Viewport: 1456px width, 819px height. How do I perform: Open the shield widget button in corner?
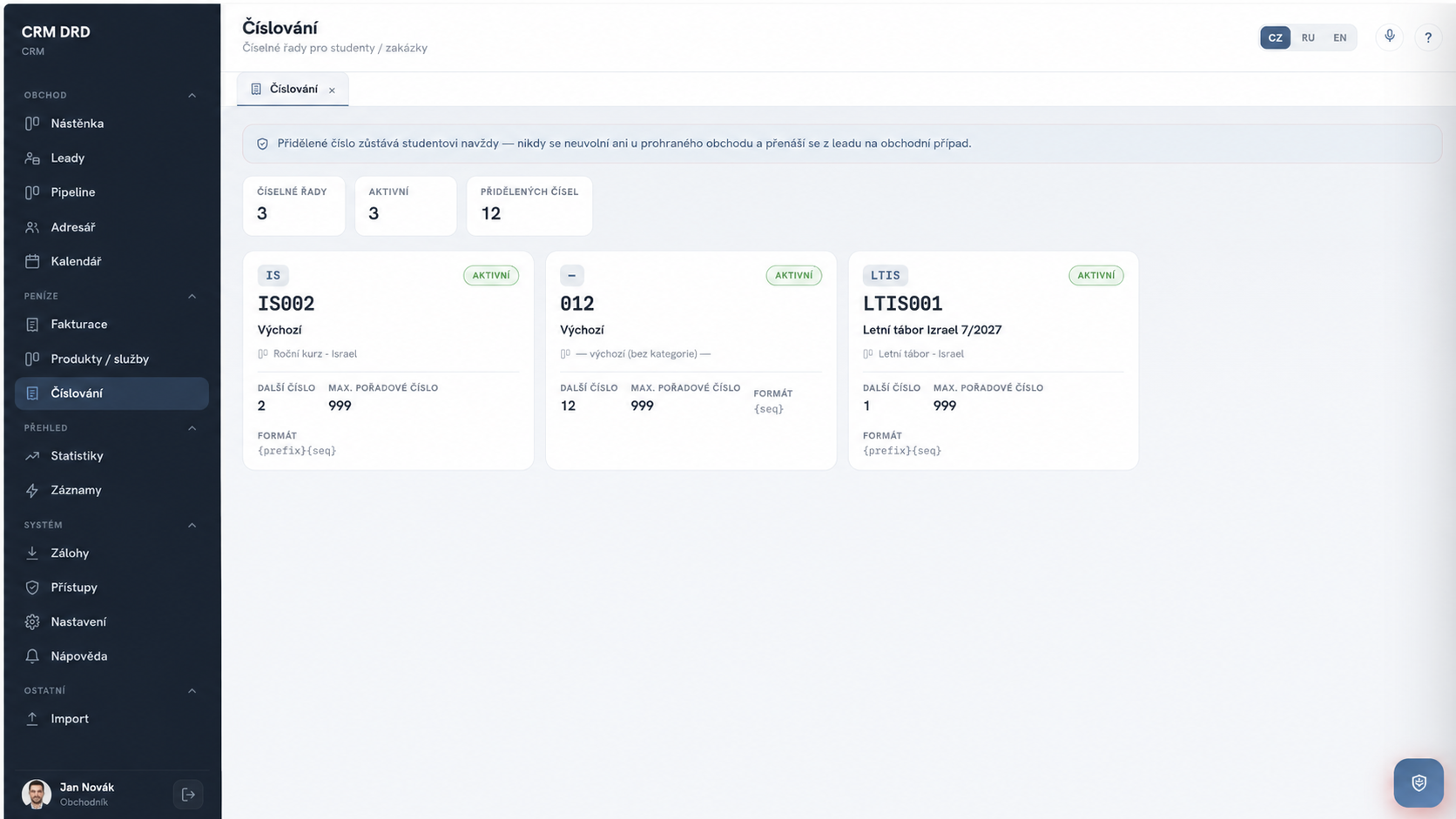pos(1419,782)
